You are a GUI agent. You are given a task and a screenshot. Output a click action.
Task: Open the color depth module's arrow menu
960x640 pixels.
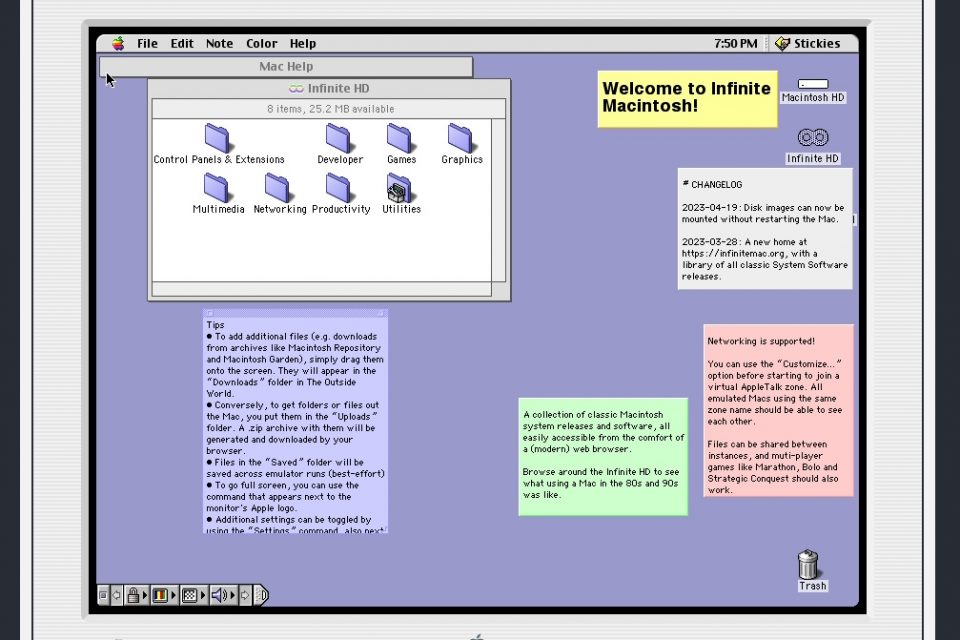pyautogui.click(x=174, y=595)
